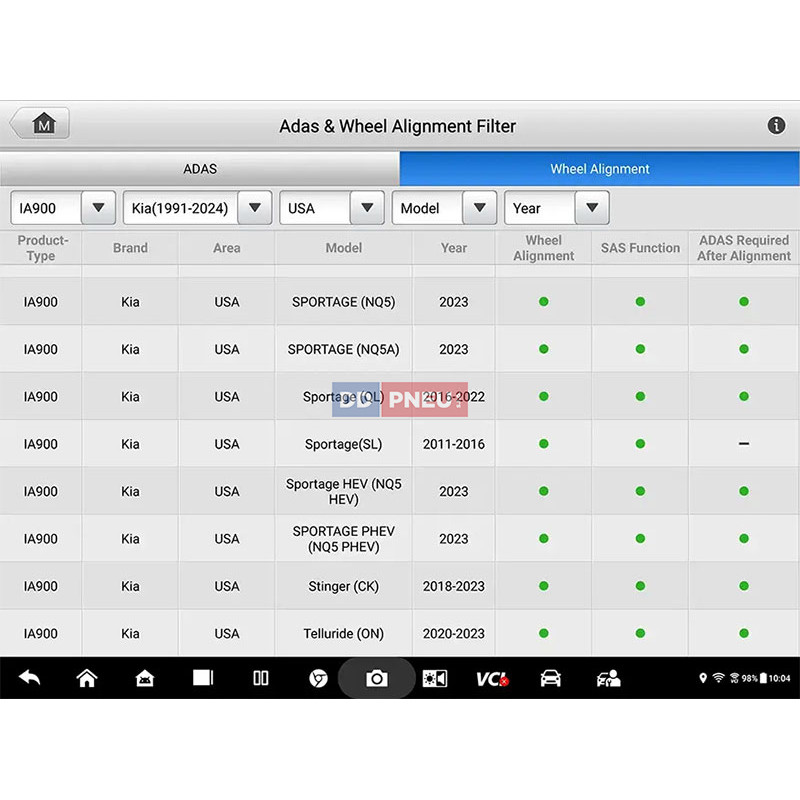Select the Wheel Alignment tab
Viewport: 800px width, 800px height.
tap(600, 169)
